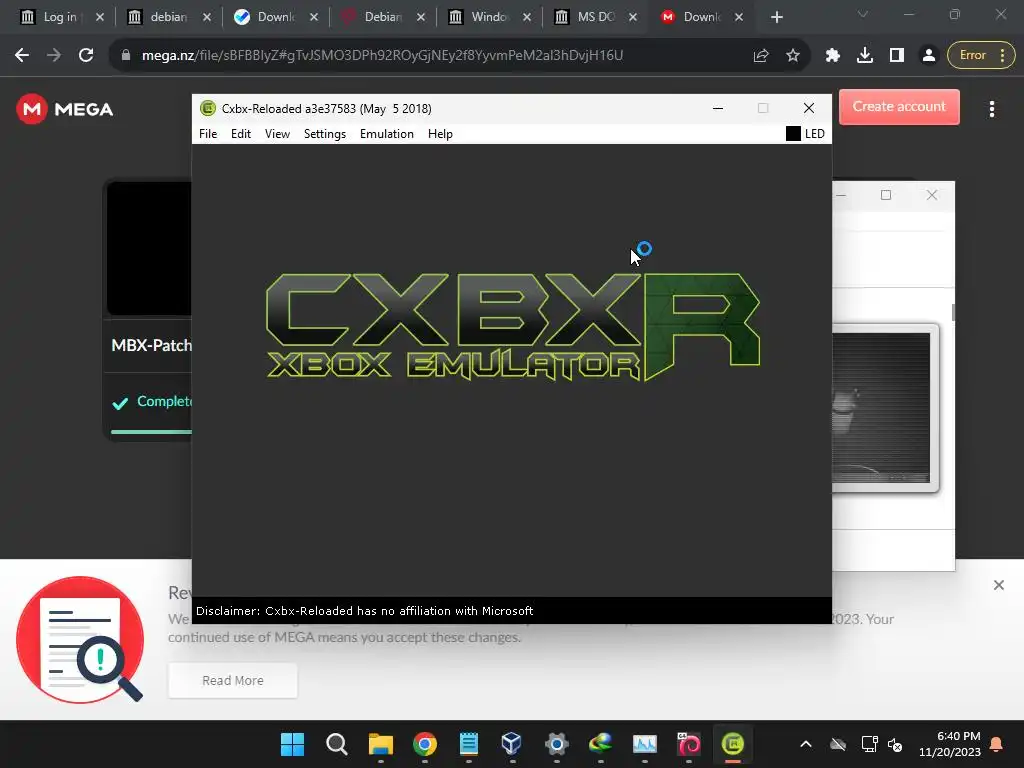Close the 'MS DO' browser tab

[633, 17]
